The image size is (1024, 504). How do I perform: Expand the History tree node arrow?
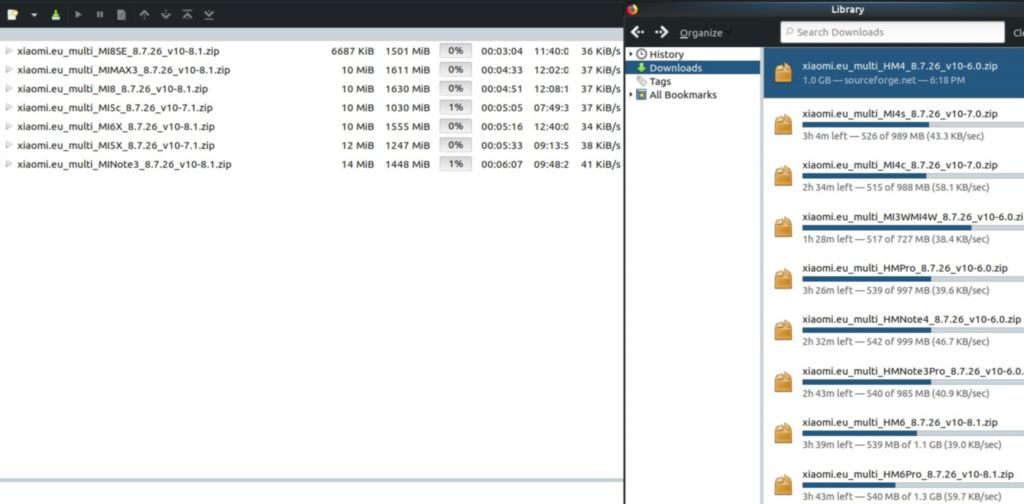[x=631, y=54]
